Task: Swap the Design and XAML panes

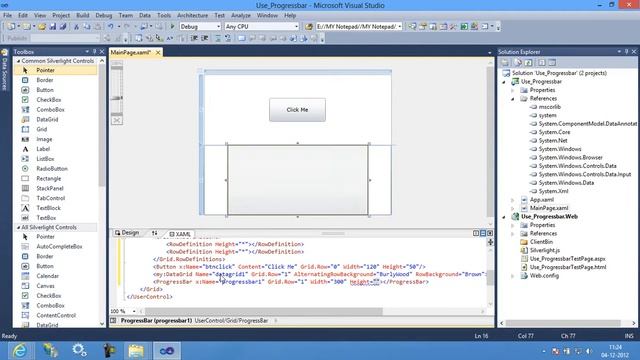Action: (x=154, y=233)
